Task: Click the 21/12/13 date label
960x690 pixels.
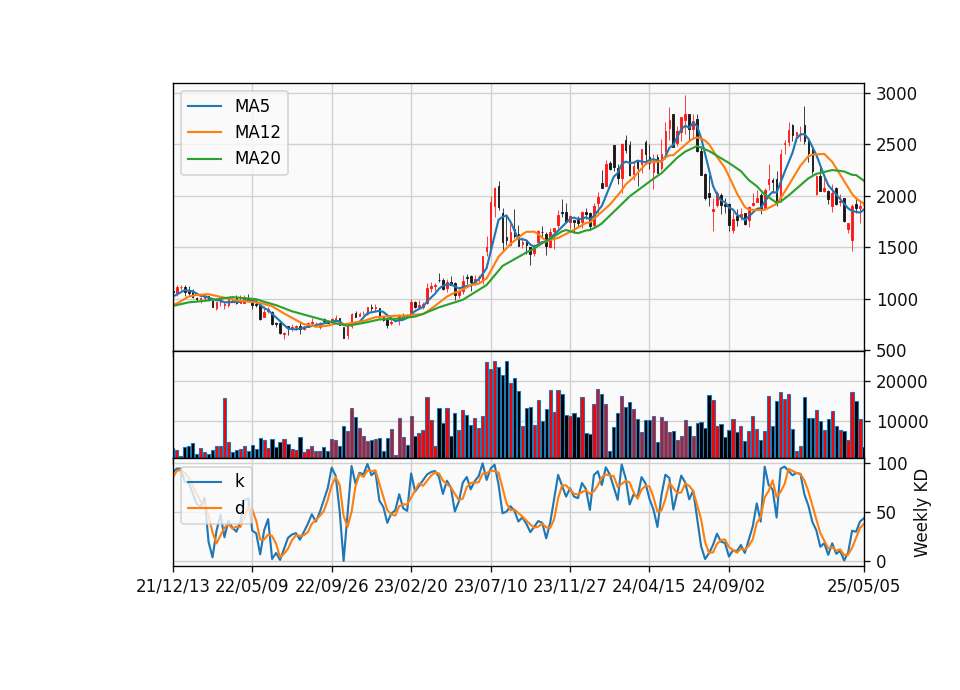Action: 173,586
